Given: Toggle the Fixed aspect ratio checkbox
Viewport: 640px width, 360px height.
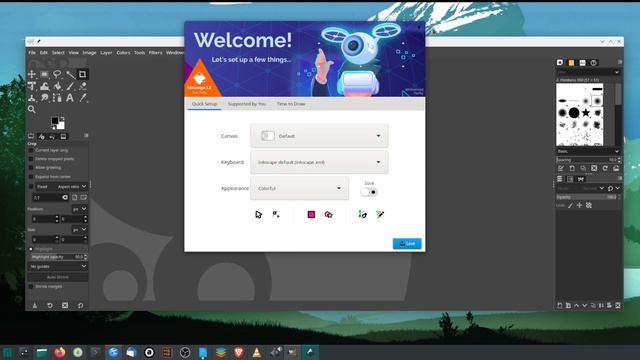Looking at the screenshot, I should pyautogui.click(x=31, y=187).
